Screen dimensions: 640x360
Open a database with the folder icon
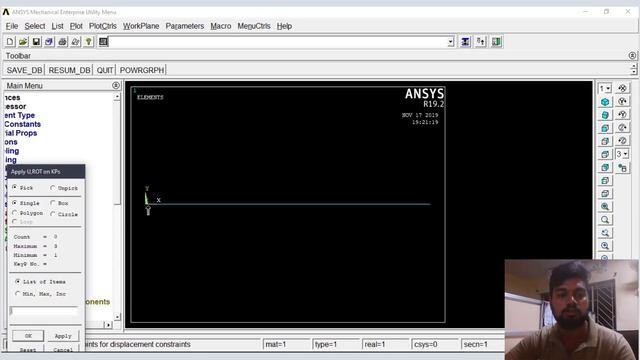tap(23, 42)
